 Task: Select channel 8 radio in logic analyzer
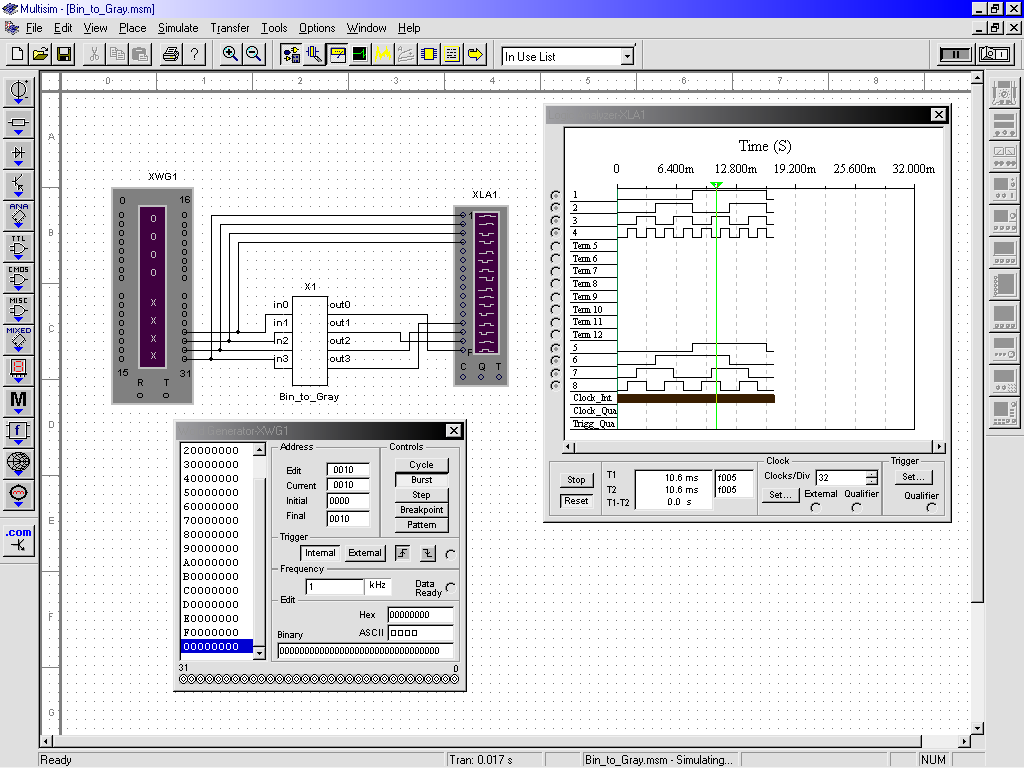point(555,385)
